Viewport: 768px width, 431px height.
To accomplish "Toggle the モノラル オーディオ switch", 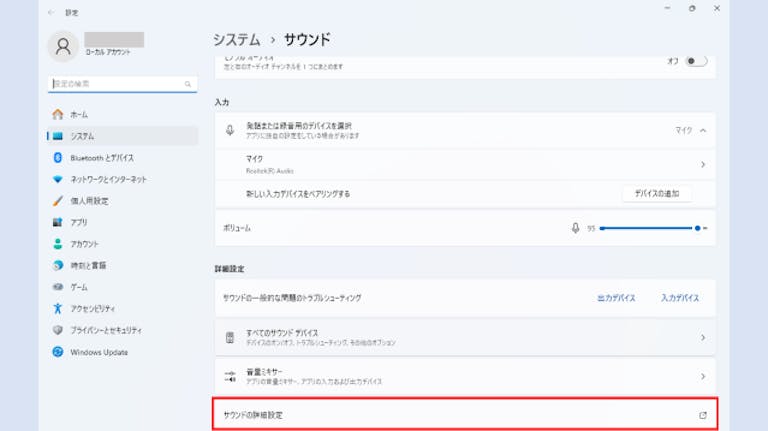I will point(696,61).
